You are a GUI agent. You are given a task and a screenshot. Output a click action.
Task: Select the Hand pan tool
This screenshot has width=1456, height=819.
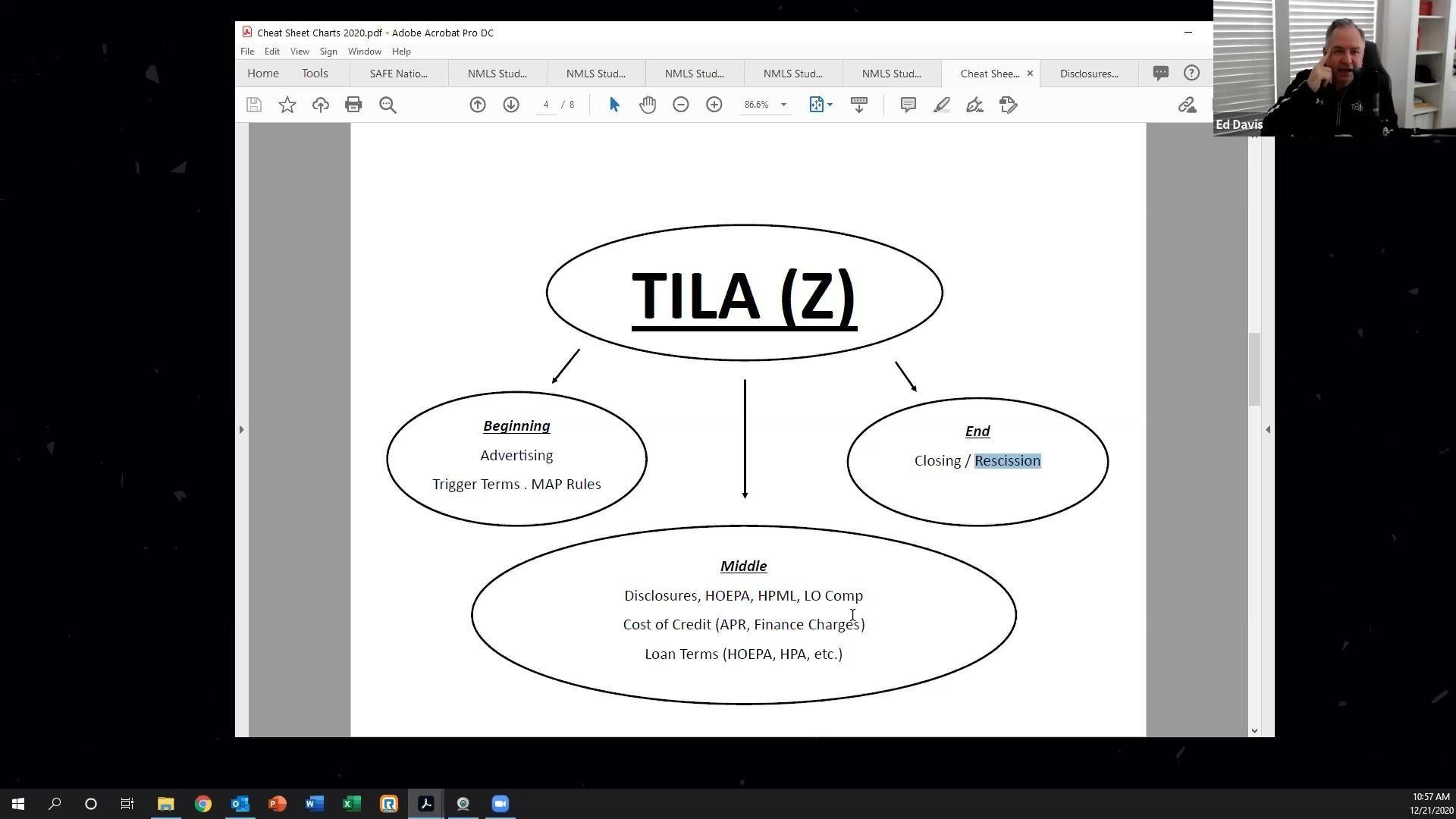(648, 105)
